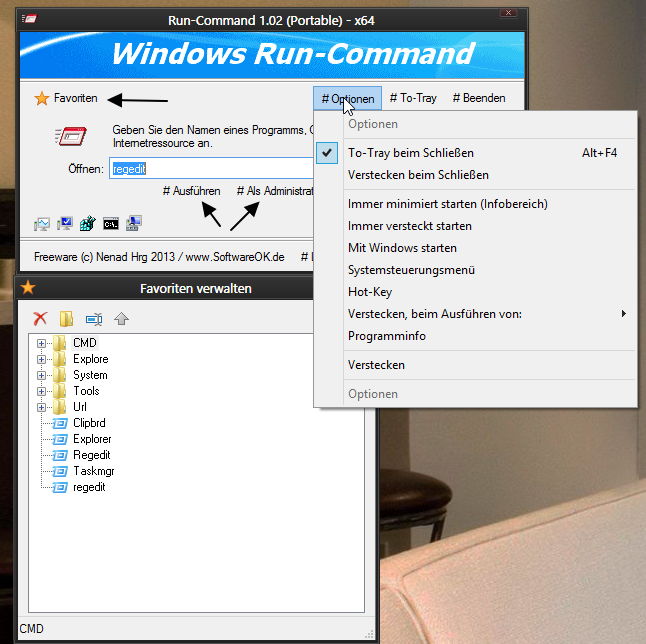
Task: Open Verstecken, beim Ausführen von submenu
Action: [475, 314]
